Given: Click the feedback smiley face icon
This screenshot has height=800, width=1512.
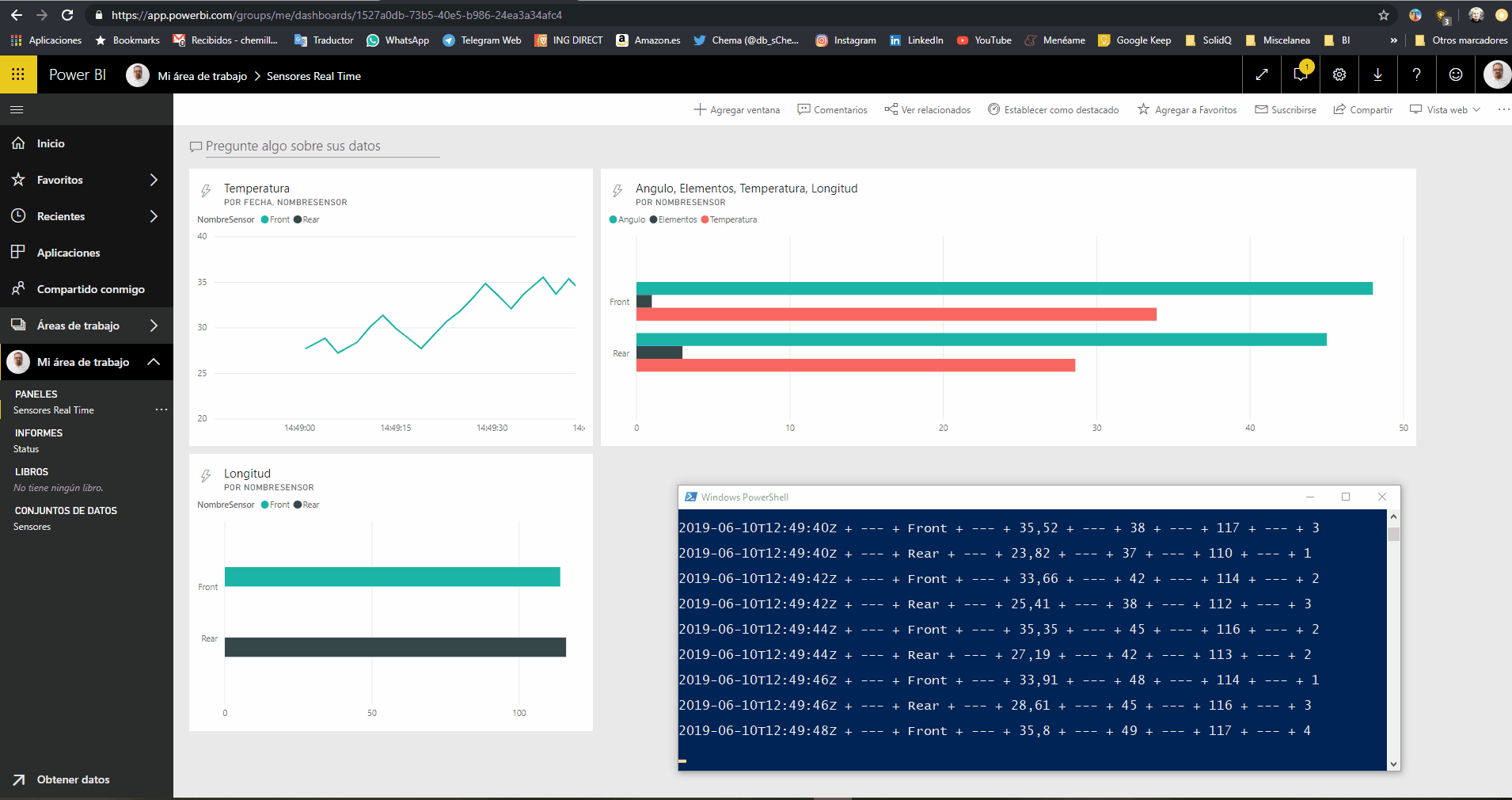Looking at the screenshot, I should pos(1455,74).
